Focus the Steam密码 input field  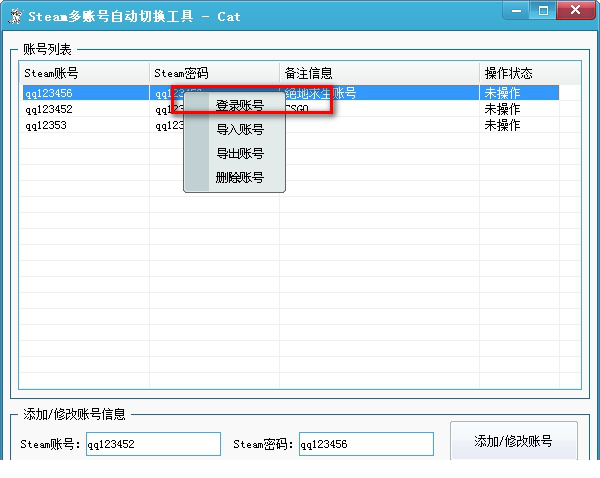point(366,444)
